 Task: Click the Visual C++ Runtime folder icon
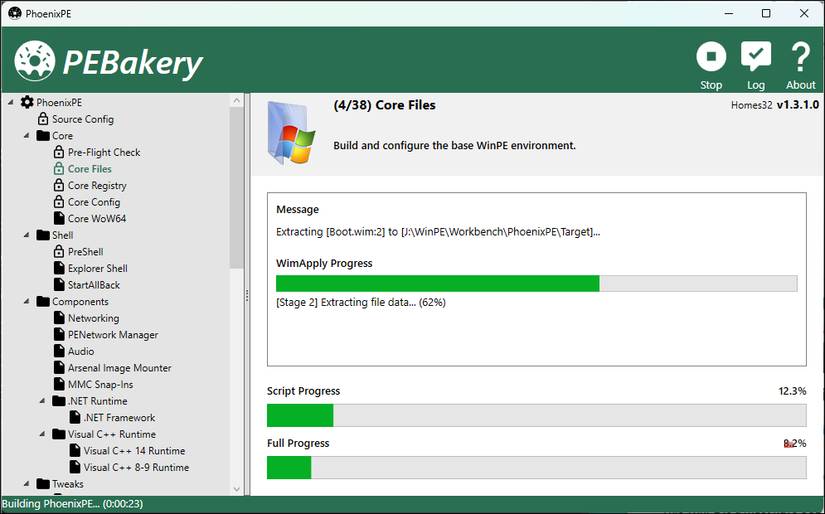pyautogui.click(x=59, y=434)
